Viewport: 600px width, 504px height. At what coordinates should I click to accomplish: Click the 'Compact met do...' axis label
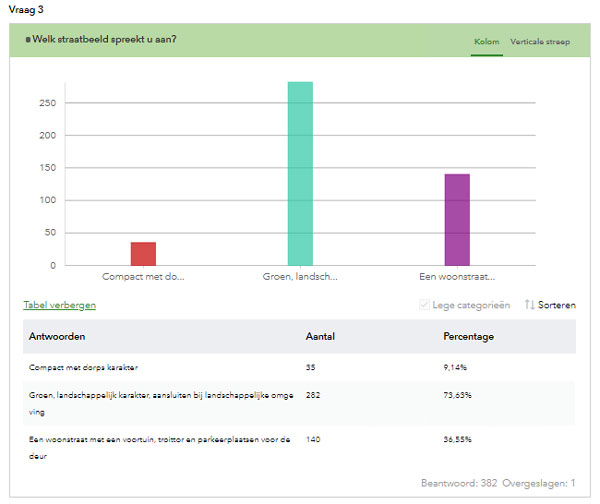143,276
